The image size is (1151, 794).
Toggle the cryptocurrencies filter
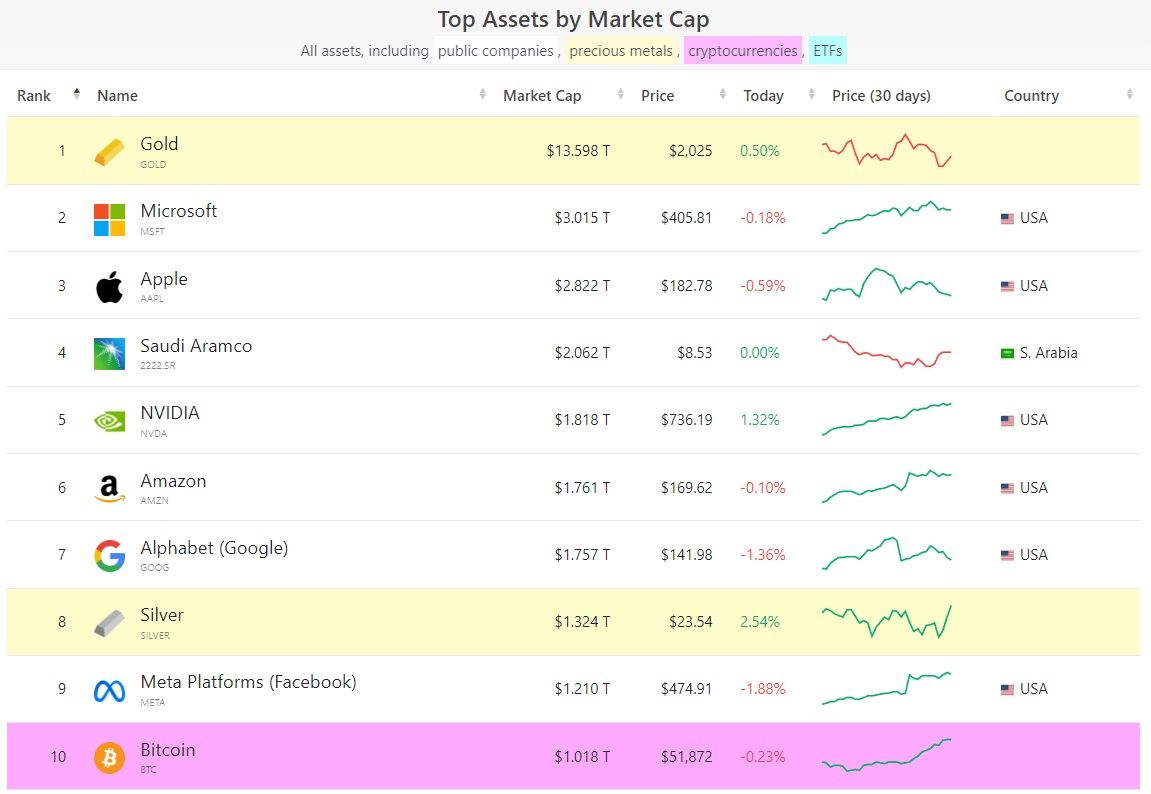(x=743, y=50)
